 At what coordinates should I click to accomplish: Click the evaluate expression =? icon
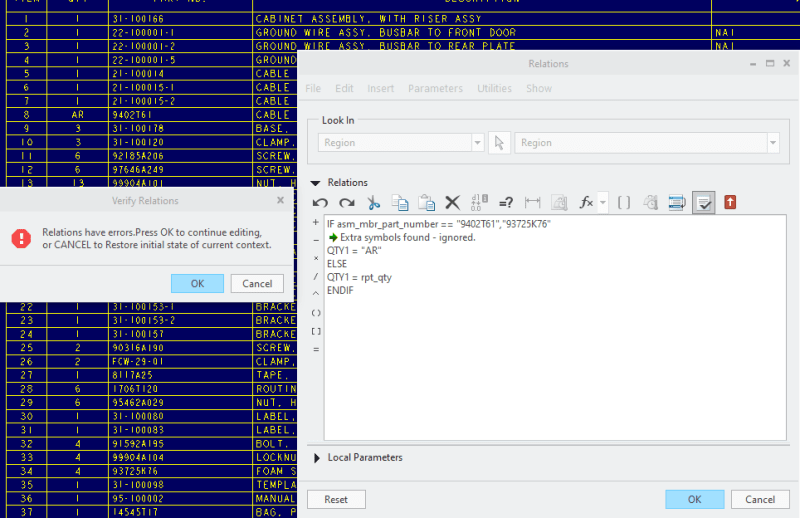(x=506, y=203)
